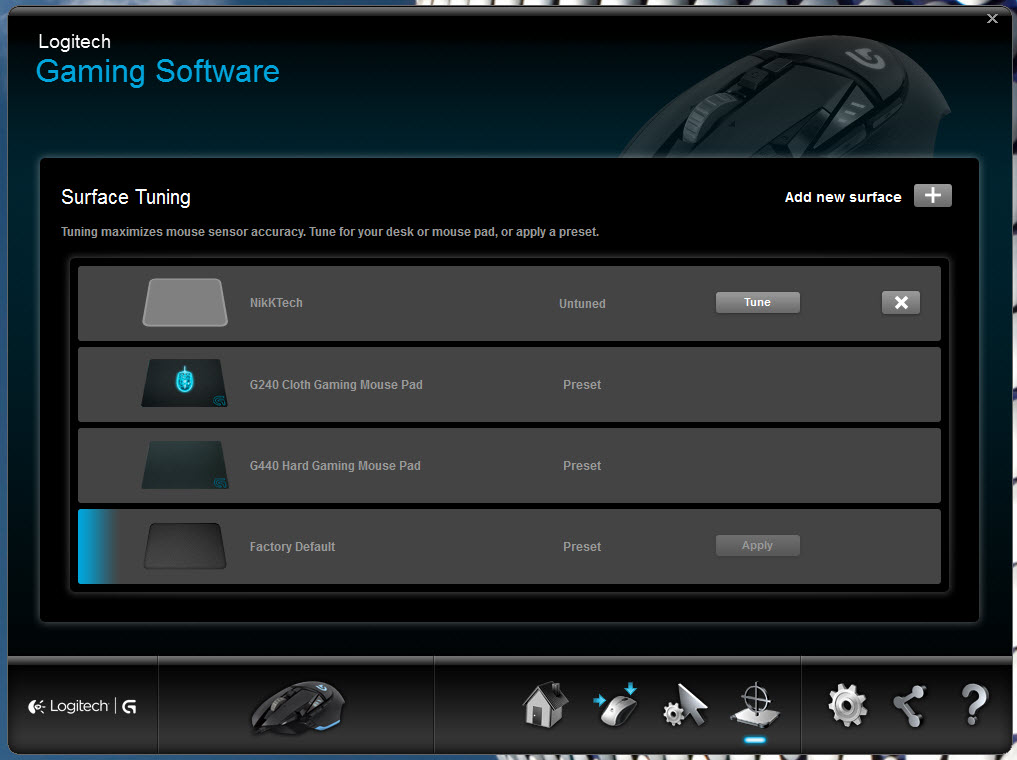Click the Apply button for Factory Default
Viewport: 1017px width, 760px height.
pyautogui.click(x=757, y=545)
